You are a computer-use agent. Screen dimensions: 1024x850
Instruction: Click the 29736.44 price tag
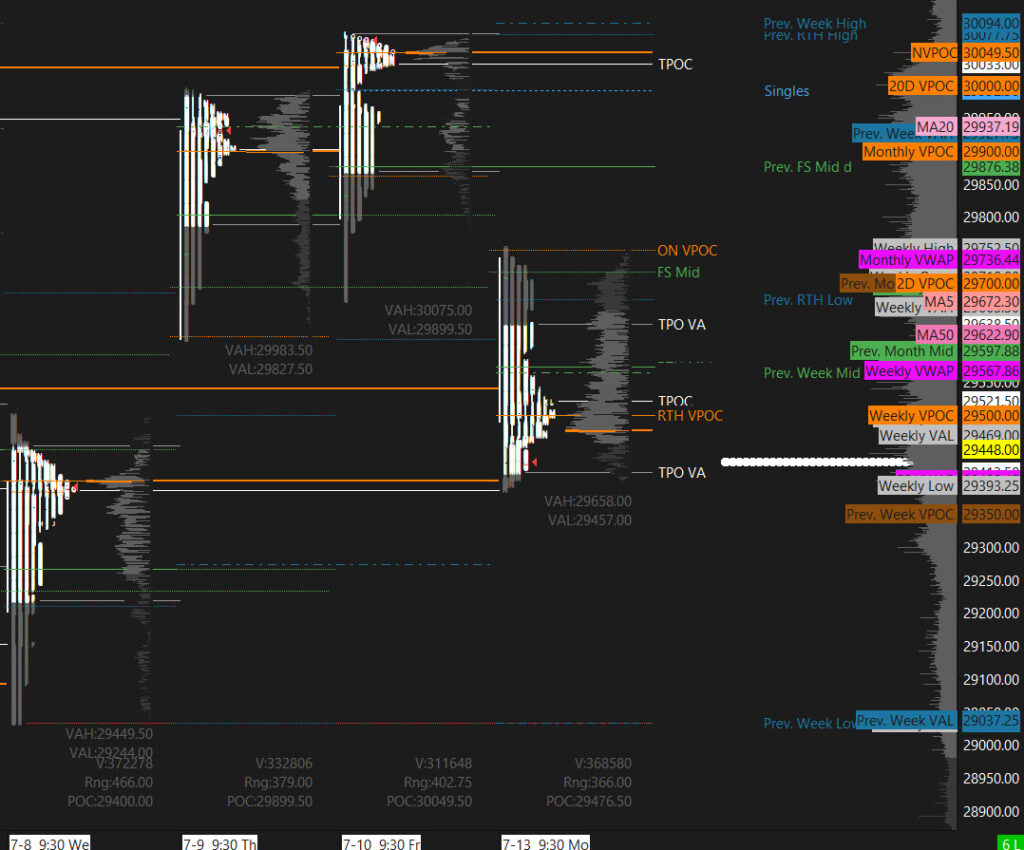[991, 260]
